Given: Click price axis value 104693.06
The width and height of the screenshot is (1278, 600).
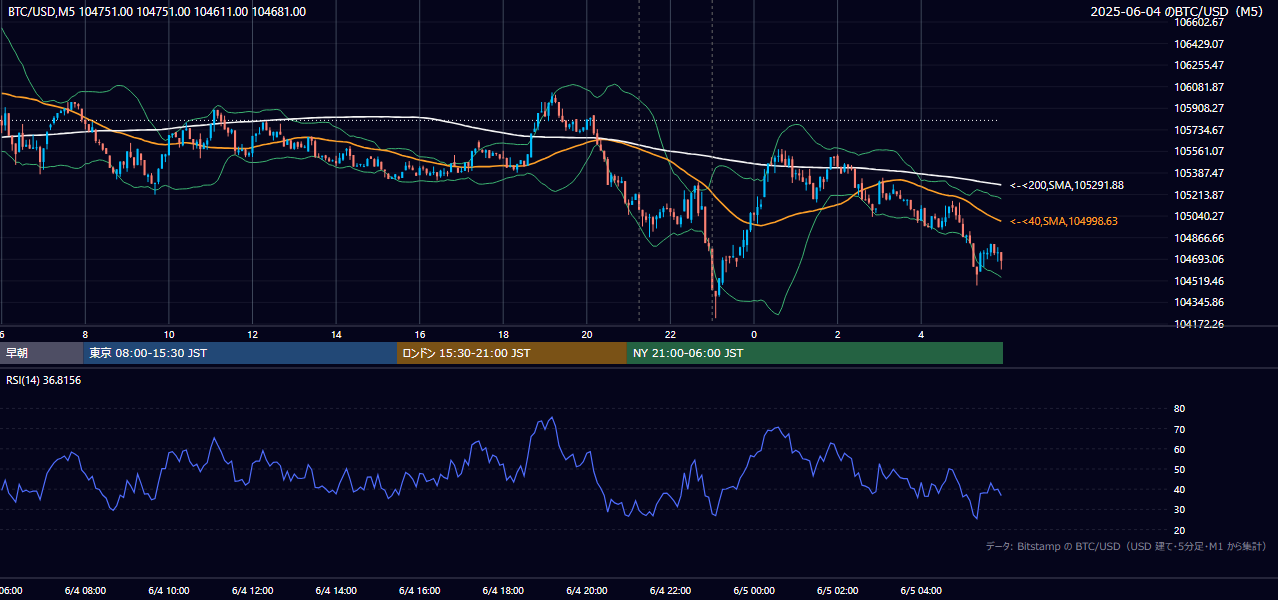Looking at the screenshot, I should click(1199, 259).
